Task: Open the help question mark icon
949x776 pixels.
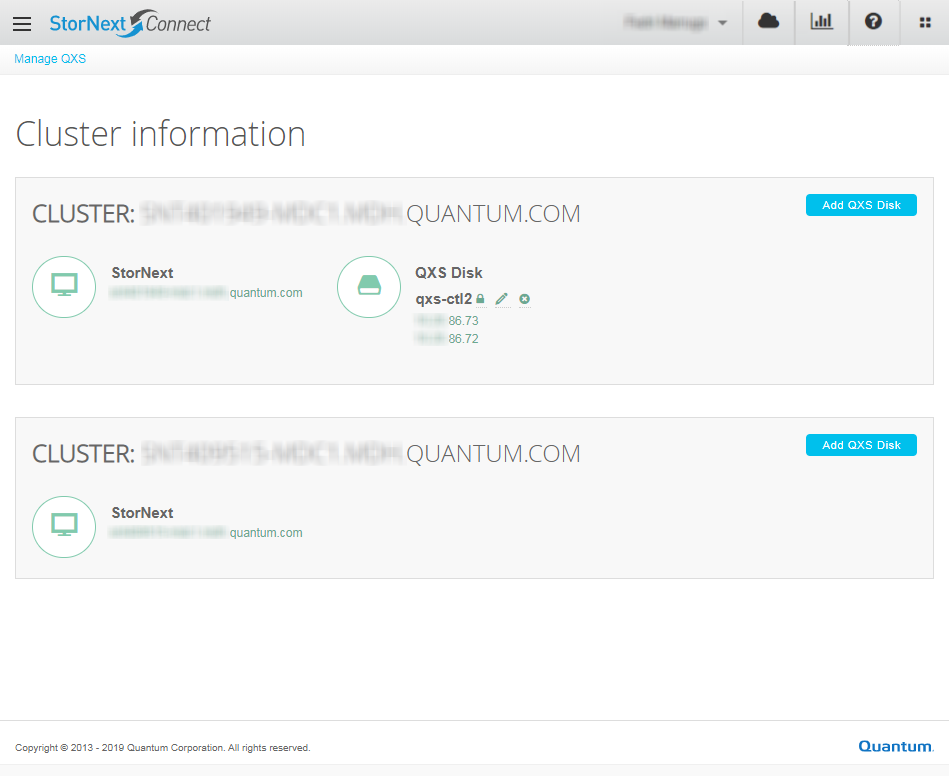Action: click(x=873, y=22)
